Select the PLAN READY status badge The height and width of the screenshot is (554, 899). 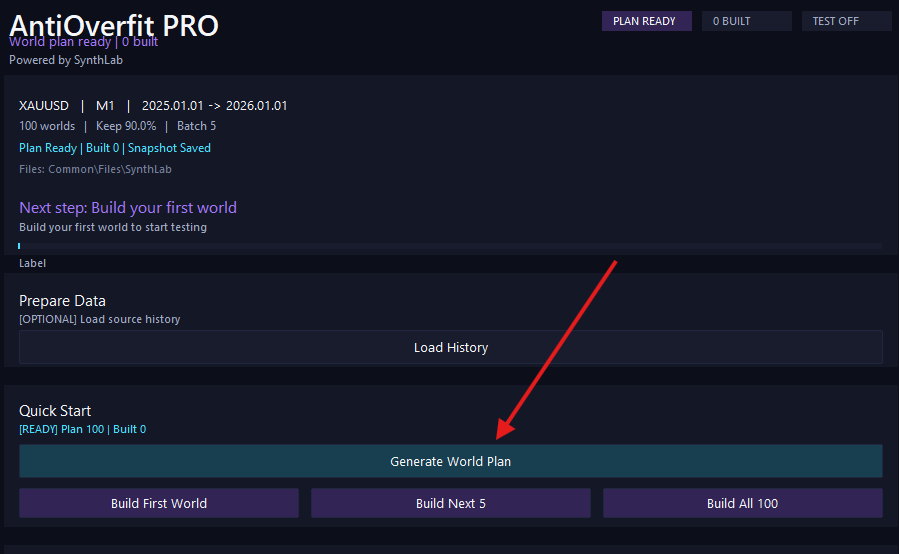tap(647, 21)
